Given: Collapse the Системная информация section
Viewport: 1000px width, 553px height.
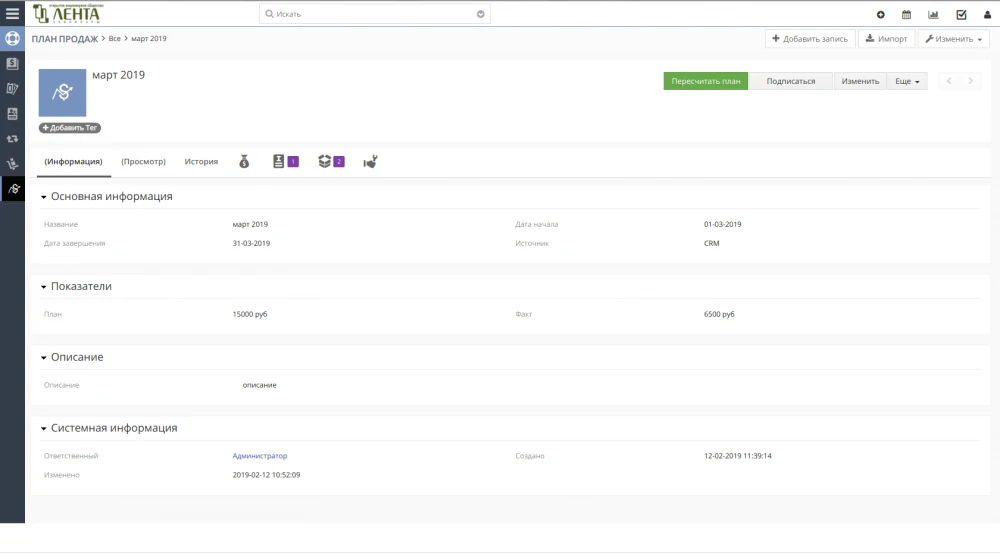Looking at the screenshot, I should (43, 429).
